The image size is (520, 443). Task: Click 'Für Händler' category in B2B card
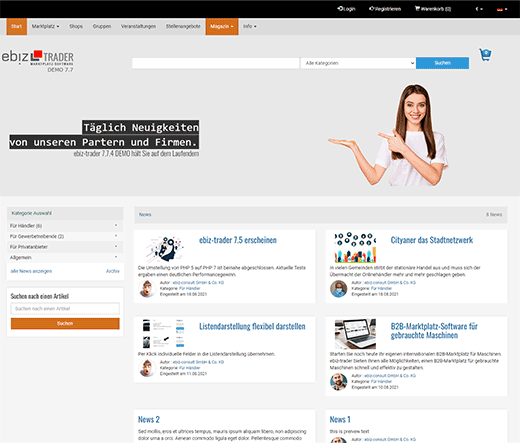[x=381, y=381]
